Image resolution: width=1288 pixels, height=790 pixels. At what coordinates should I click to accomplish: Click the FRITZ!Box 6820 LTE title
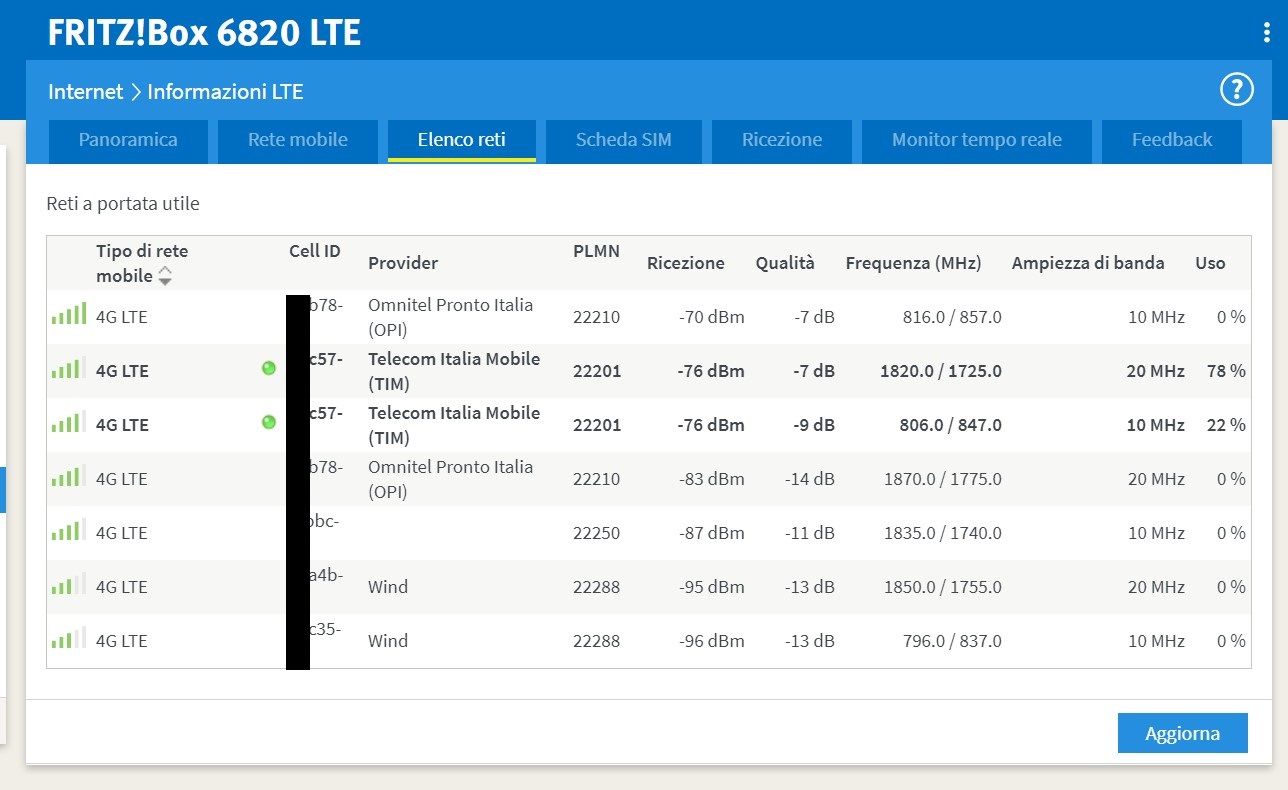pos(204,33)
